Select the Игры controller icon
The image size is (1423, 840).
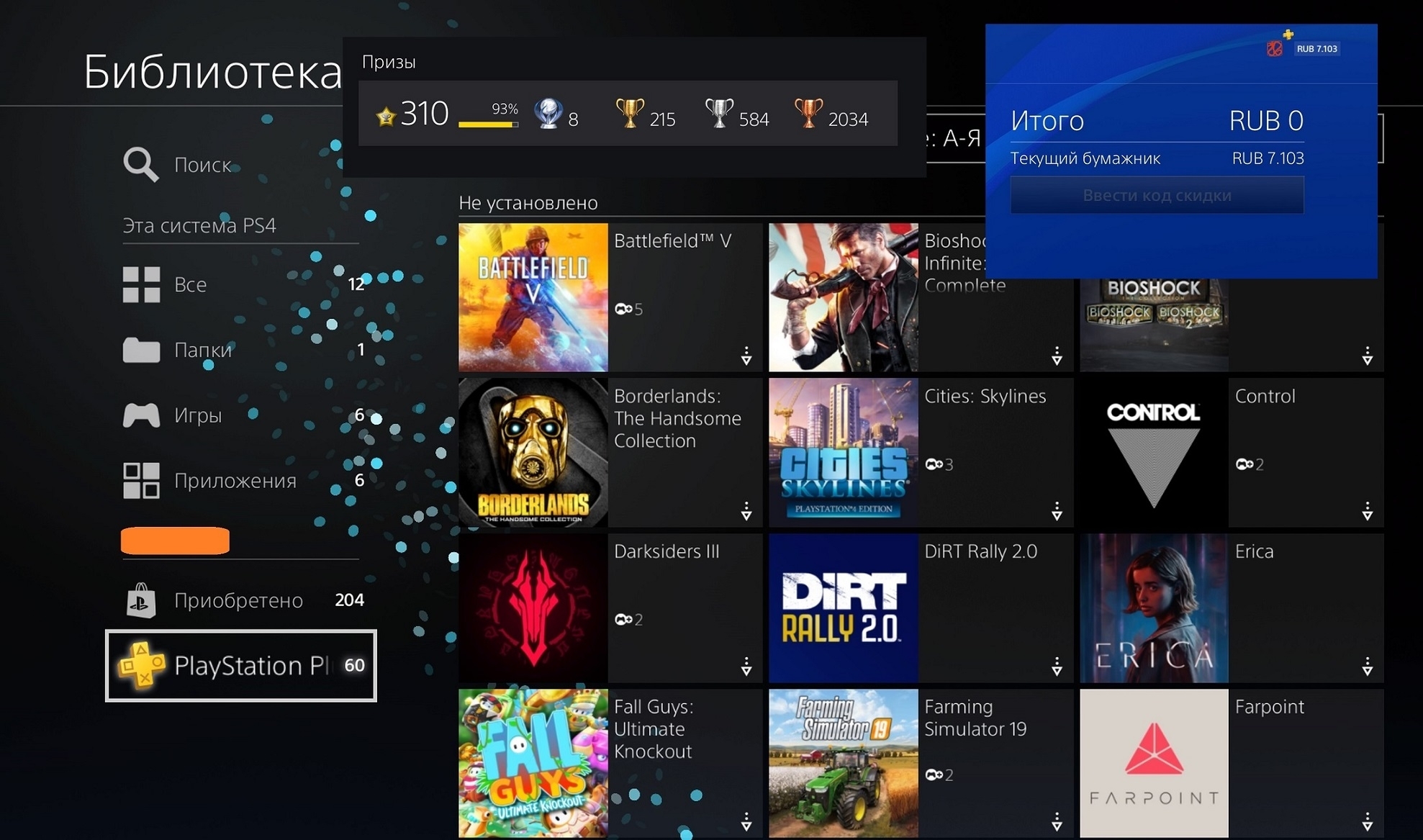(x=141, y=415)
